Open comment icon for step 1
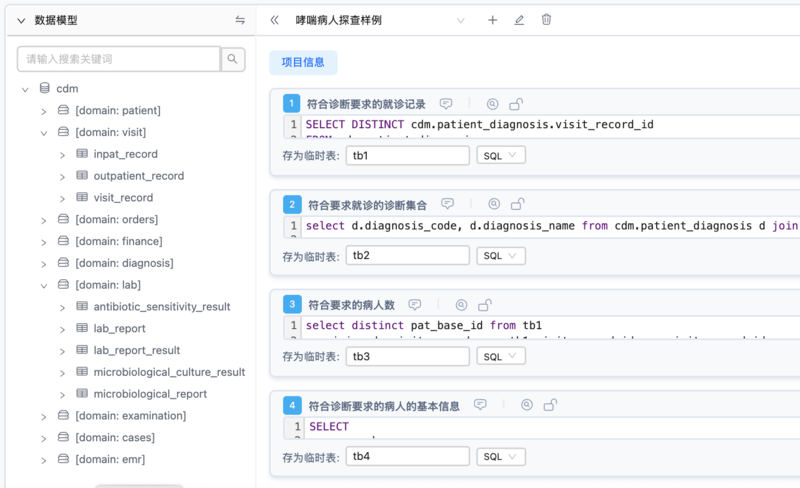800x488 pixels. coord(446,104)
